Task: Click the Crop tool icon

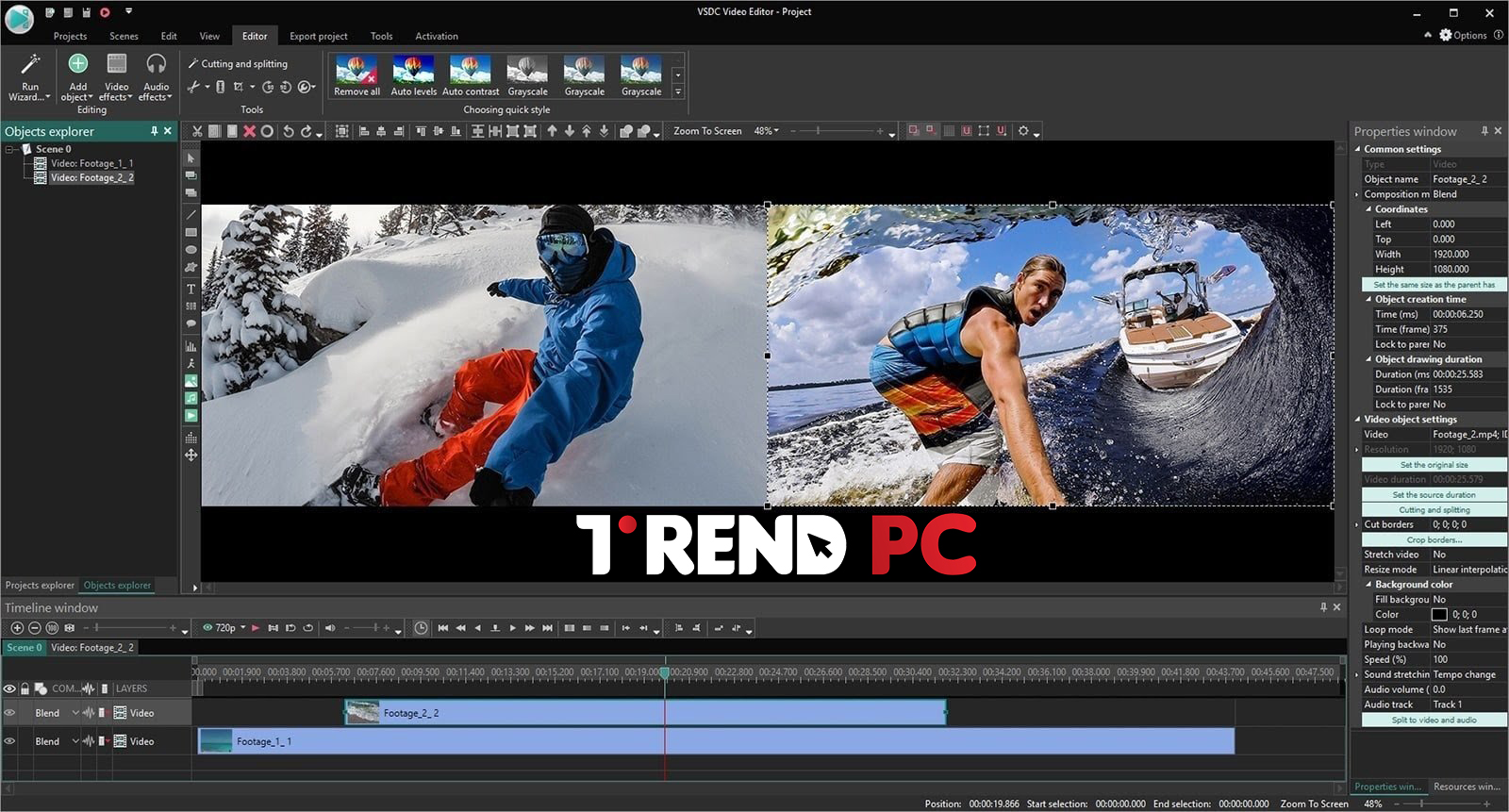Action: click(238, 87)
